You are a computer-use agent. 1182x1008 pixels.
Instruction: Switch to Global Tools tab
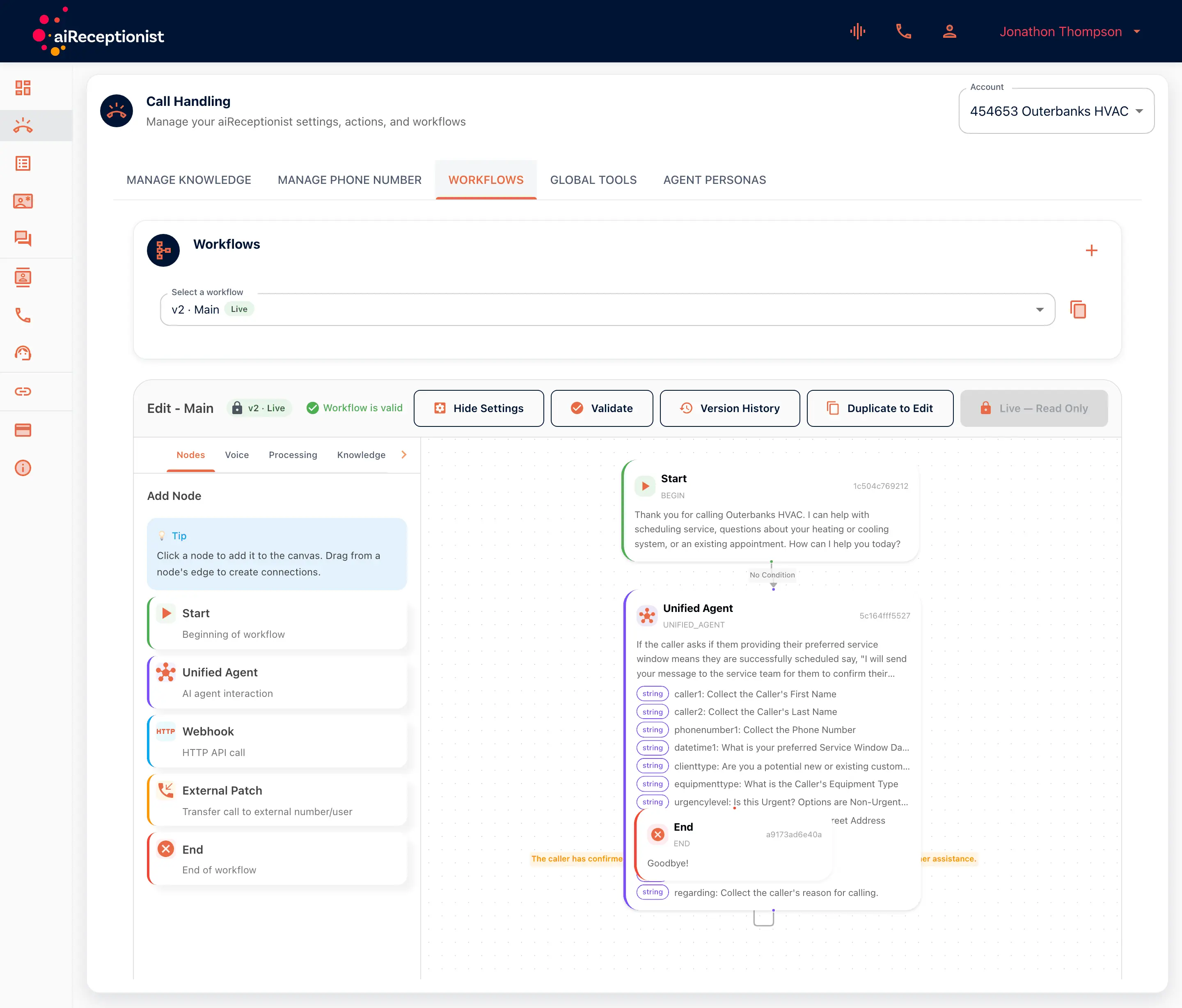click(593, 180)
